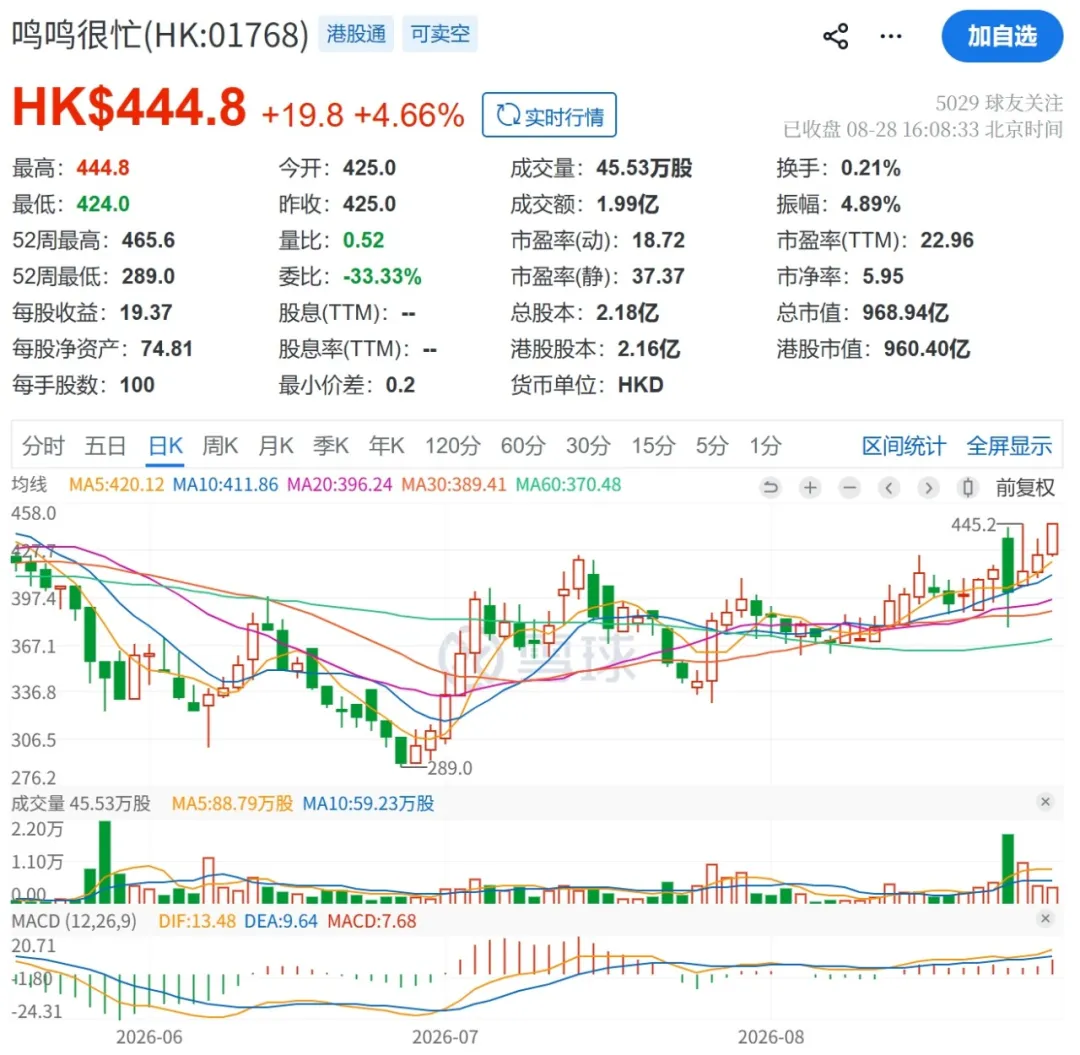Click the MACD:7.68 value

pyautogui.click(x=371, y=921)
